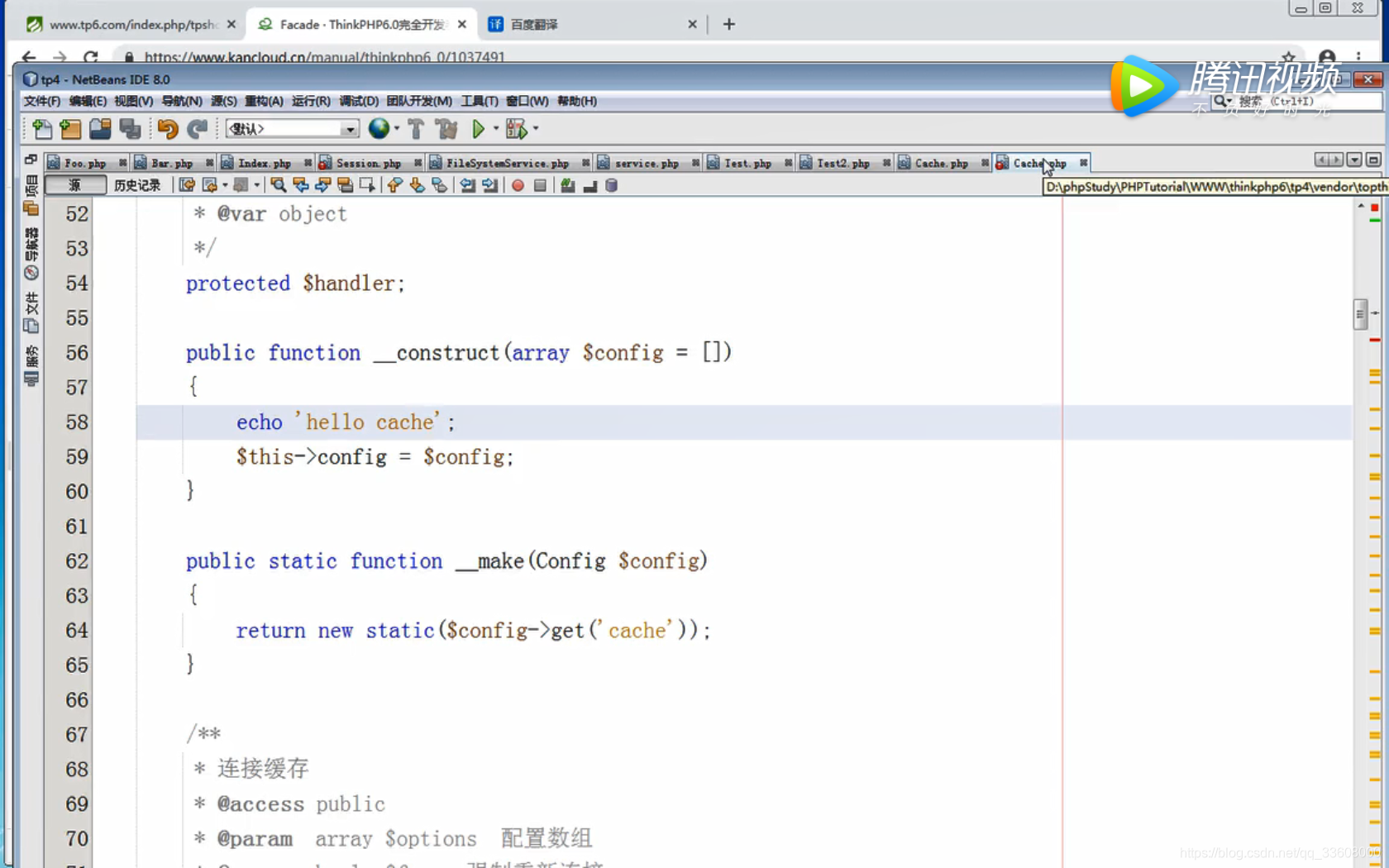Image resolution: width=1389 pixels, height=868 pixels.
Task: Open the 文件(F) menu
Action: pyautogui.click(x=42, y=101)
